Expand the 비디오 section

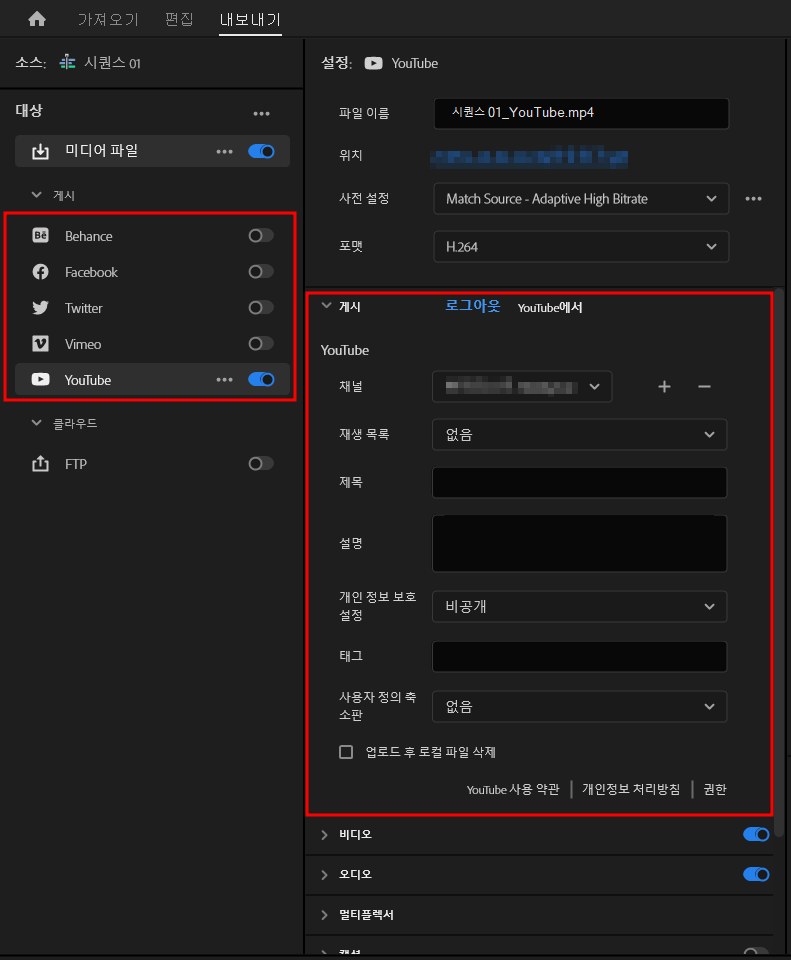[x=324, y=834]
